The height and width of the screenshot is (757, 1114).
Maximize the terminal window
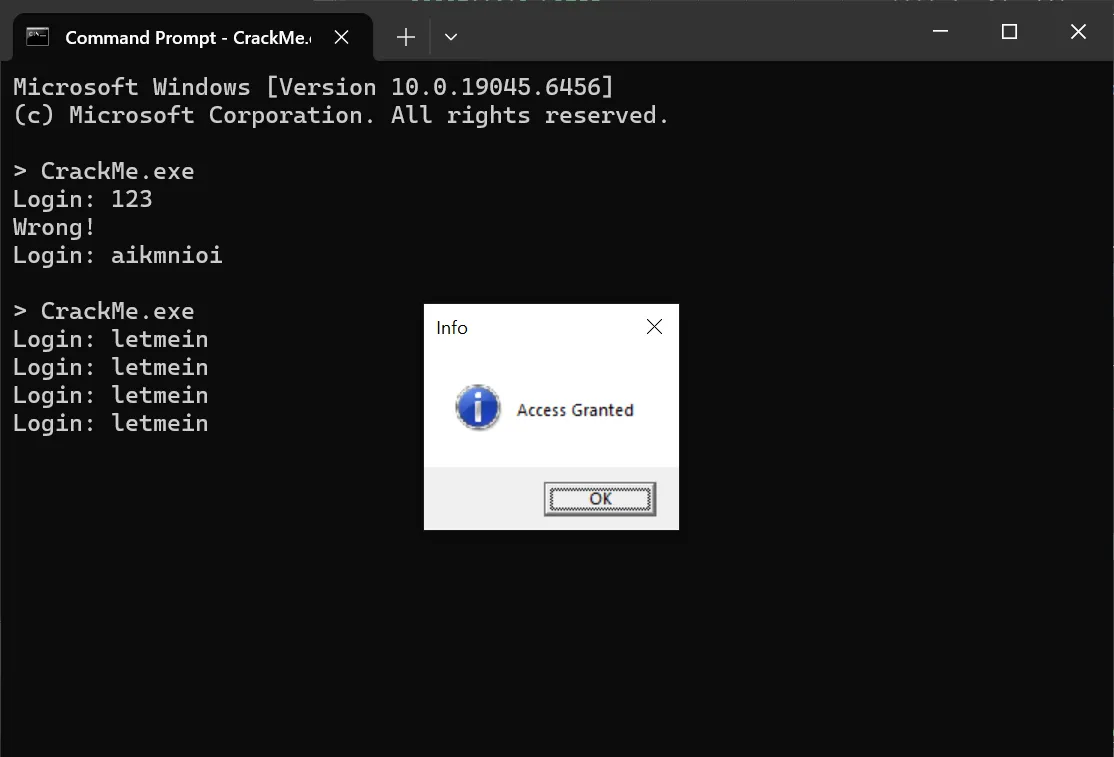pos(1009,32)
